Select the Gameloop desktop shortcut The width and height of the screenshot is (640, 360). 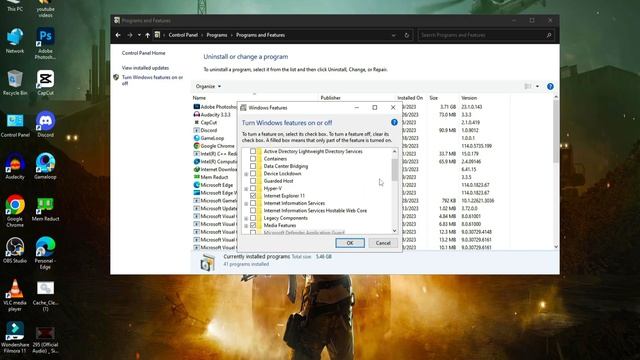pyautogui.click(x=45, y=166)
